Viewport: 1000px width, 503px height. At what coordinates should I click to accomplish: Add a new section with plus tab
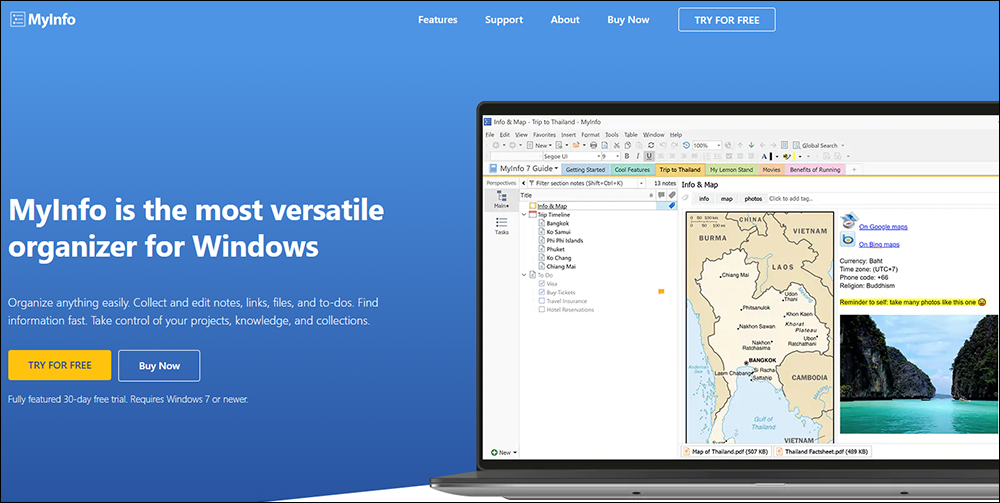click(x=853, y=170)
